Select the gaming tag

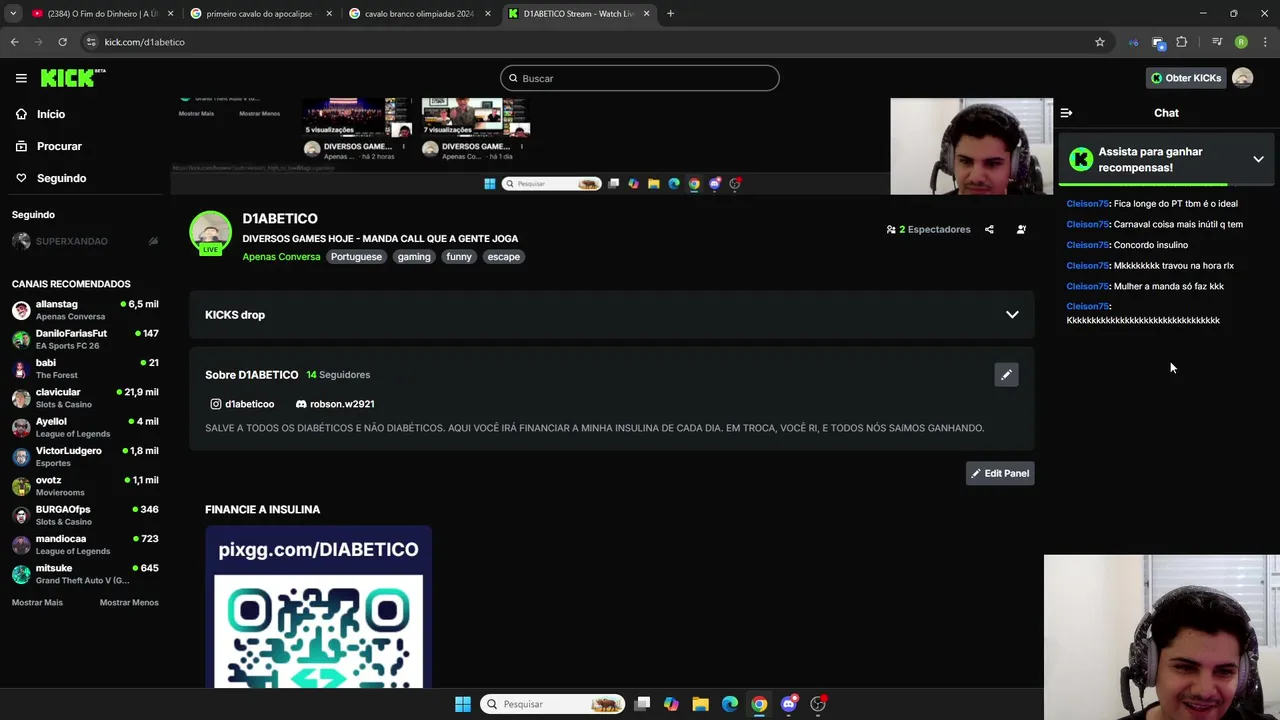click(413, 257)
